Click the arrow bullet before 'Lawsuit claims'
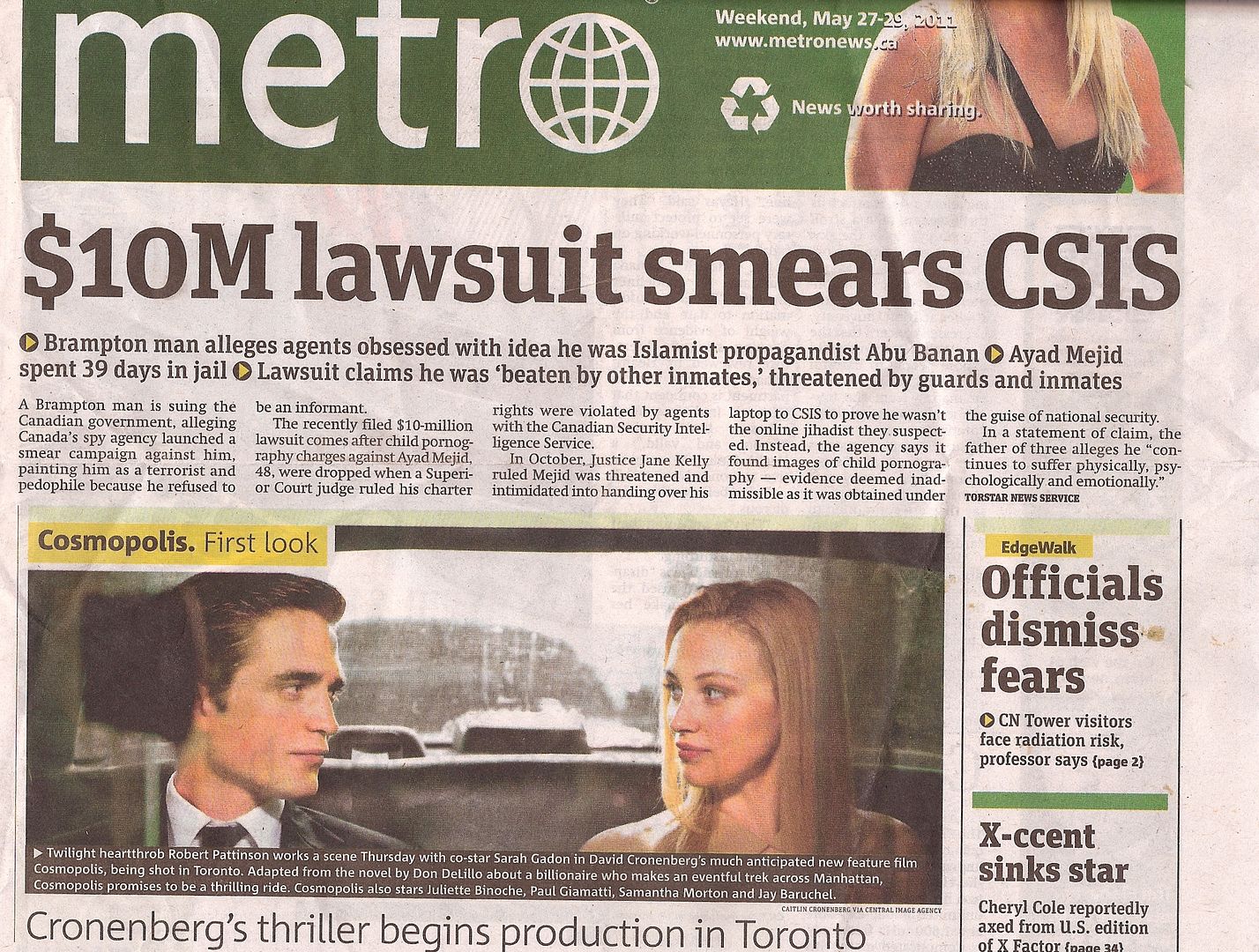Image resolution: width=1259 pixels, height=952 pixels. click(243, 371)
